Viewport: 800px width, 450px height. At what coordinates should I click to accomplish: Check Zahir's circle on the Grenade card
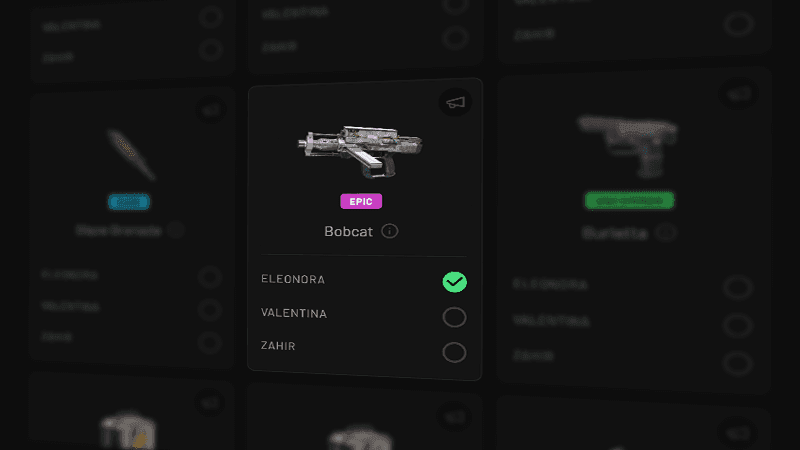[210, 342]
